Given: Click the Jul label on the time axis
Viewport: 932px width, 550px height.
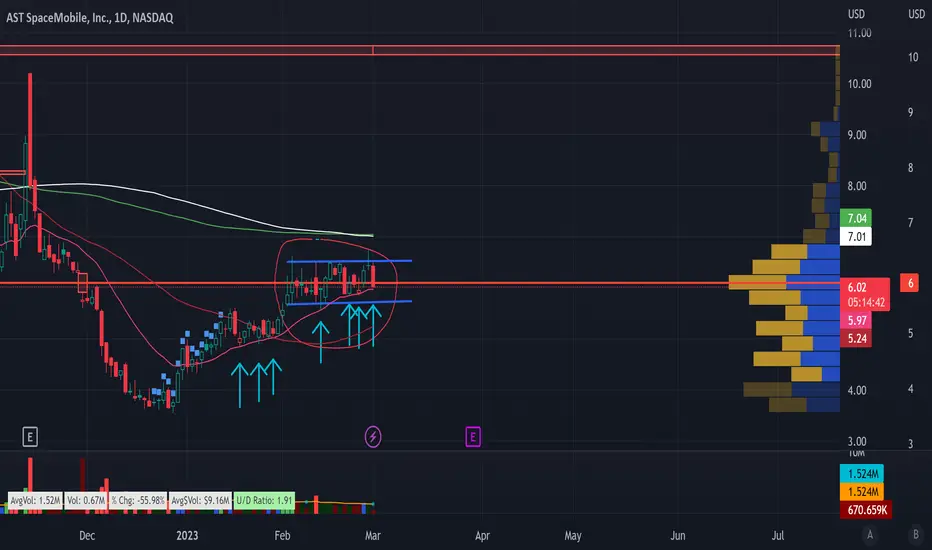Looking at the screenshot, I should tap(777, 535).
